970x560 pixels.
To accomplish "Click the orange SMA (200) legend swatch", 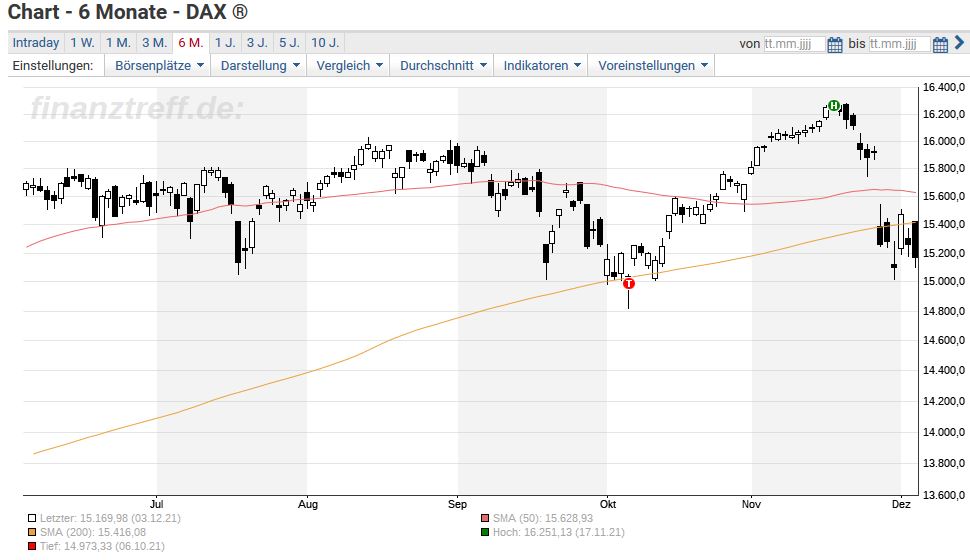I will click(x=32, y=532).
